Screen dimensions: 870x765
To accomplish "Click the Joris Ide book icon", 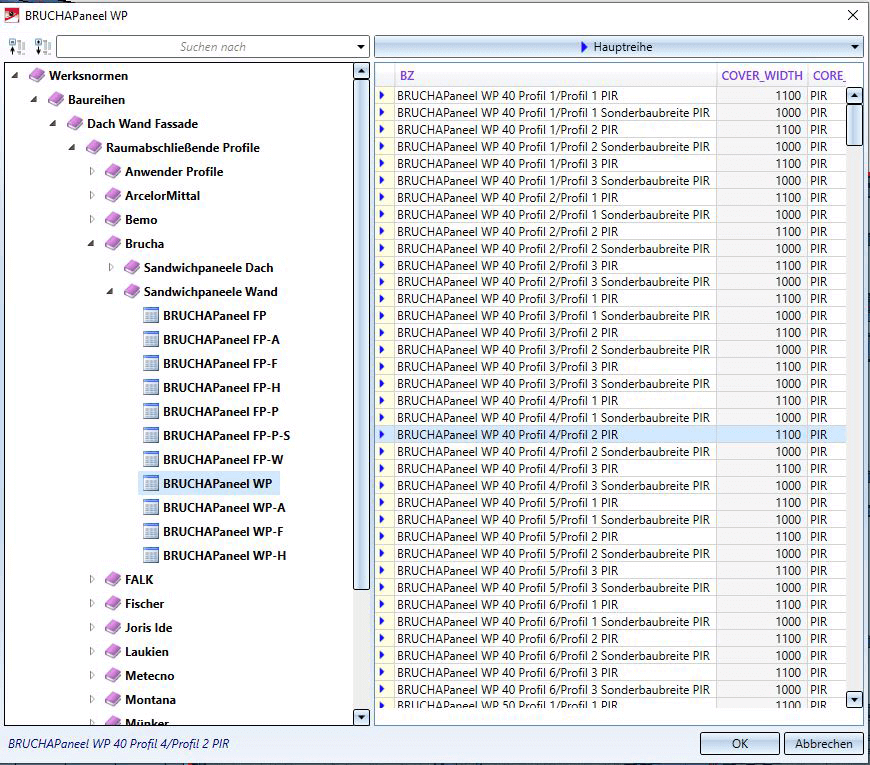I will point(113,627).
